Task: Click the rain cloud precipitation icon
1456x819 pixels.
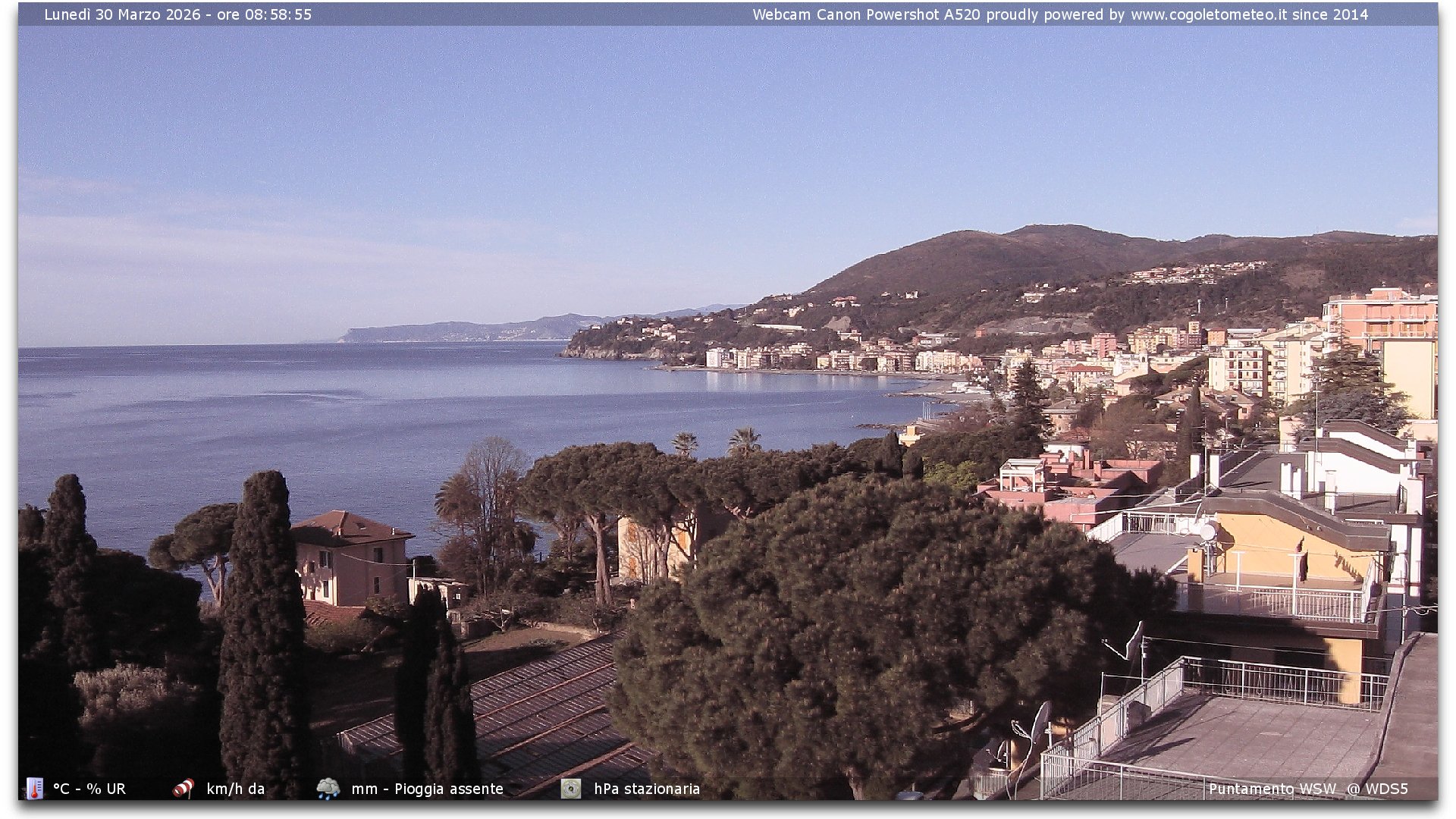Action: (328, 789)
